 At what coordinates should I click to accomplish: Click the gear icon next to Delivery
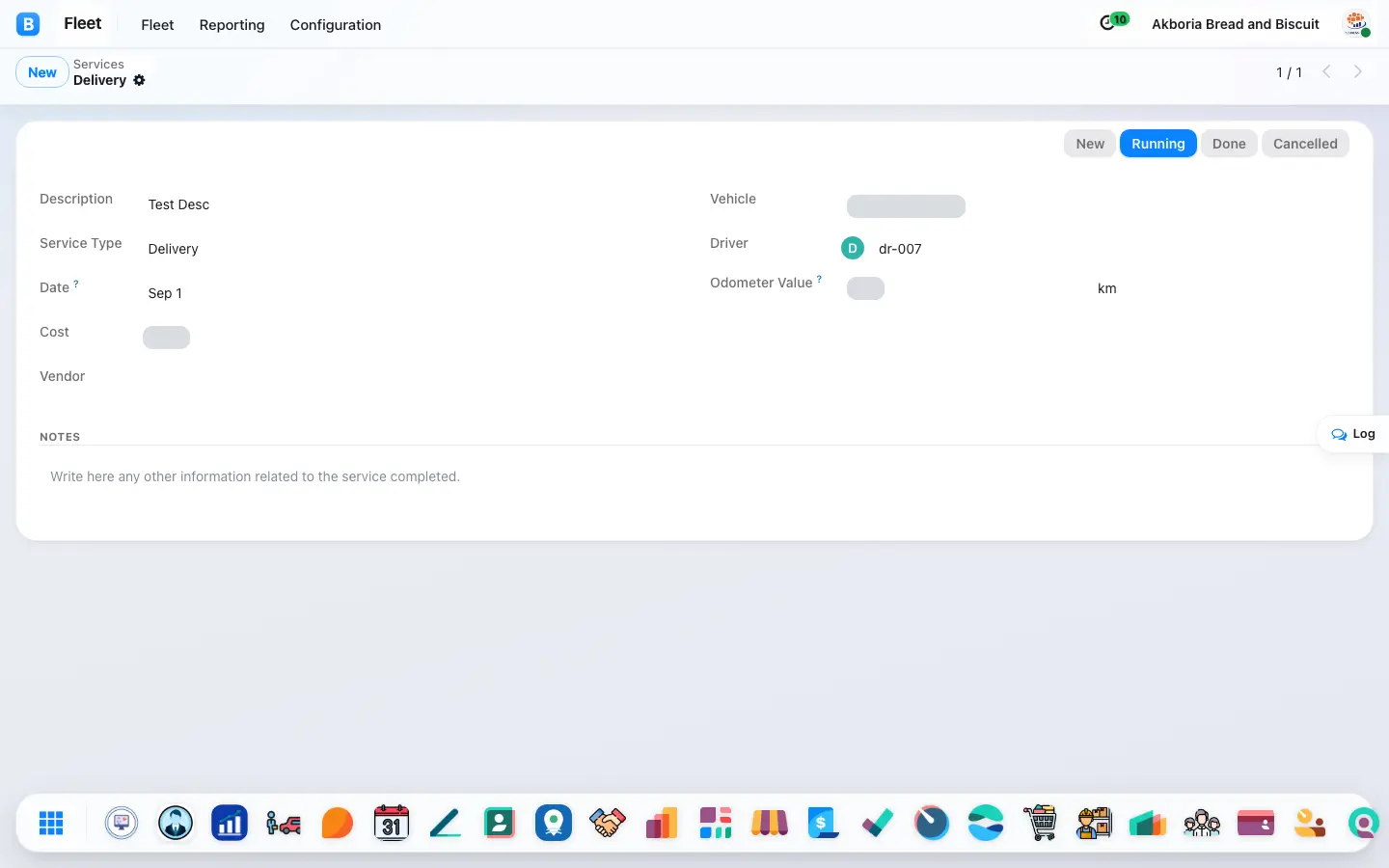(x=139, y=80)
